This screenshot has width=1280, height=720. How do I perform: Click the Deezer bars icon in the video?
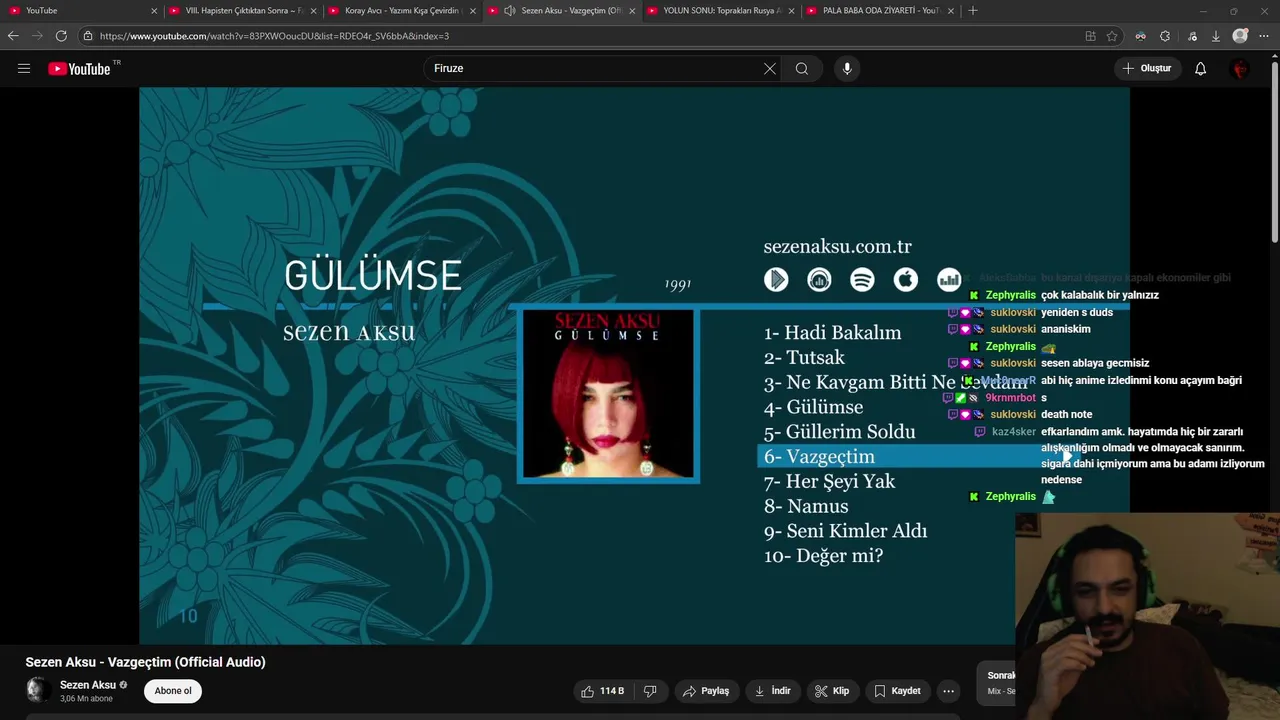point(949,280)
